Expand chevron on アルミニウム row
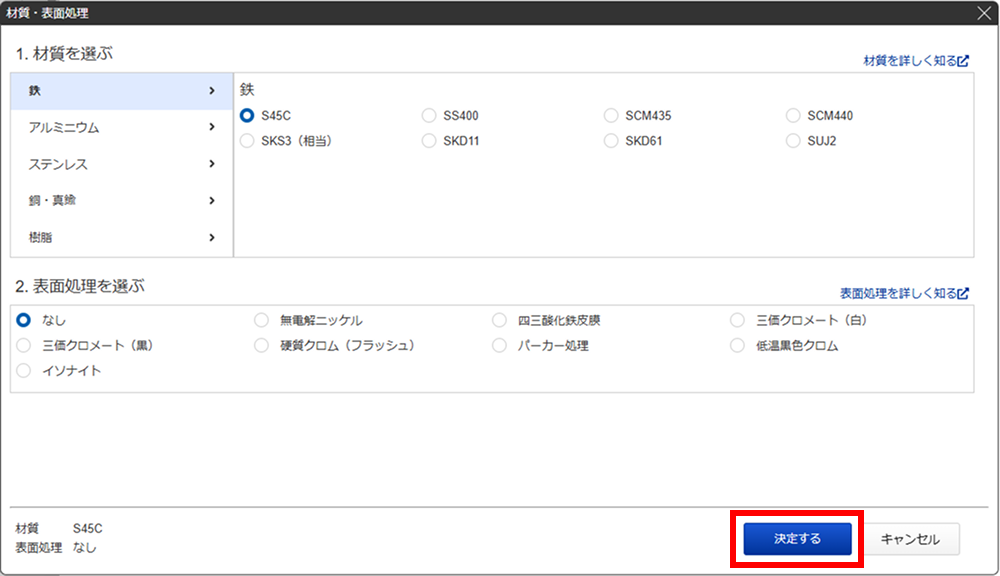The height and width of the screenshot is (576, 1000). (212, 128)
